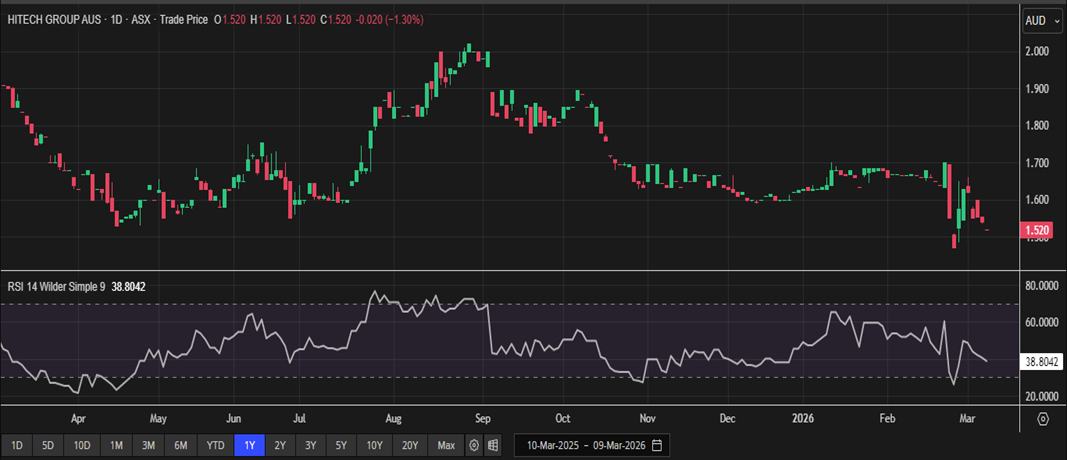Click the chart settings hexagon icon
The height and width of the screenshot is (460, 1067).
(x=1043, y=419)
